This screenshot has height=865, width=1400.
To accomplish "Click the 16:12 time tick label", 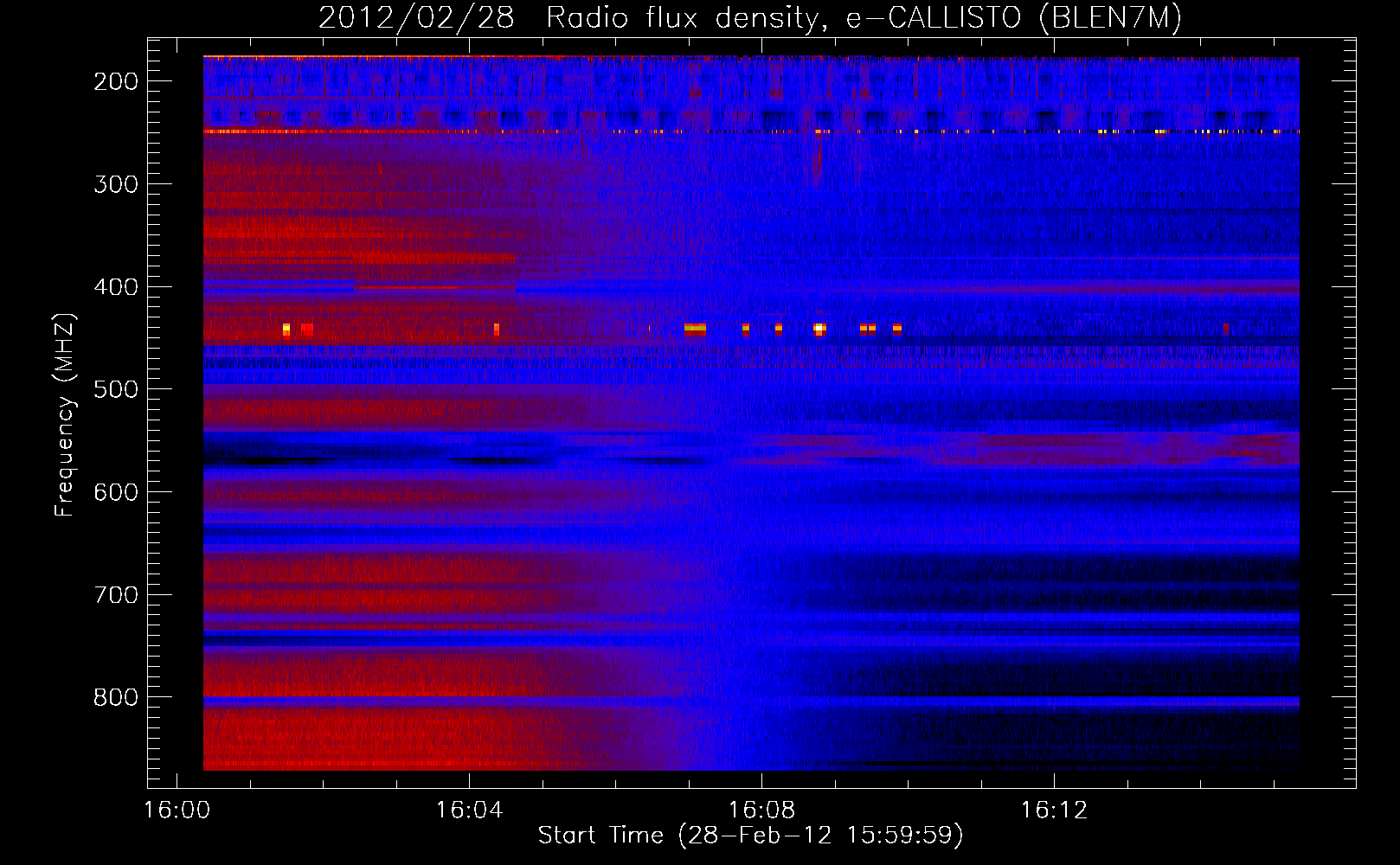I will [1054, 811].
